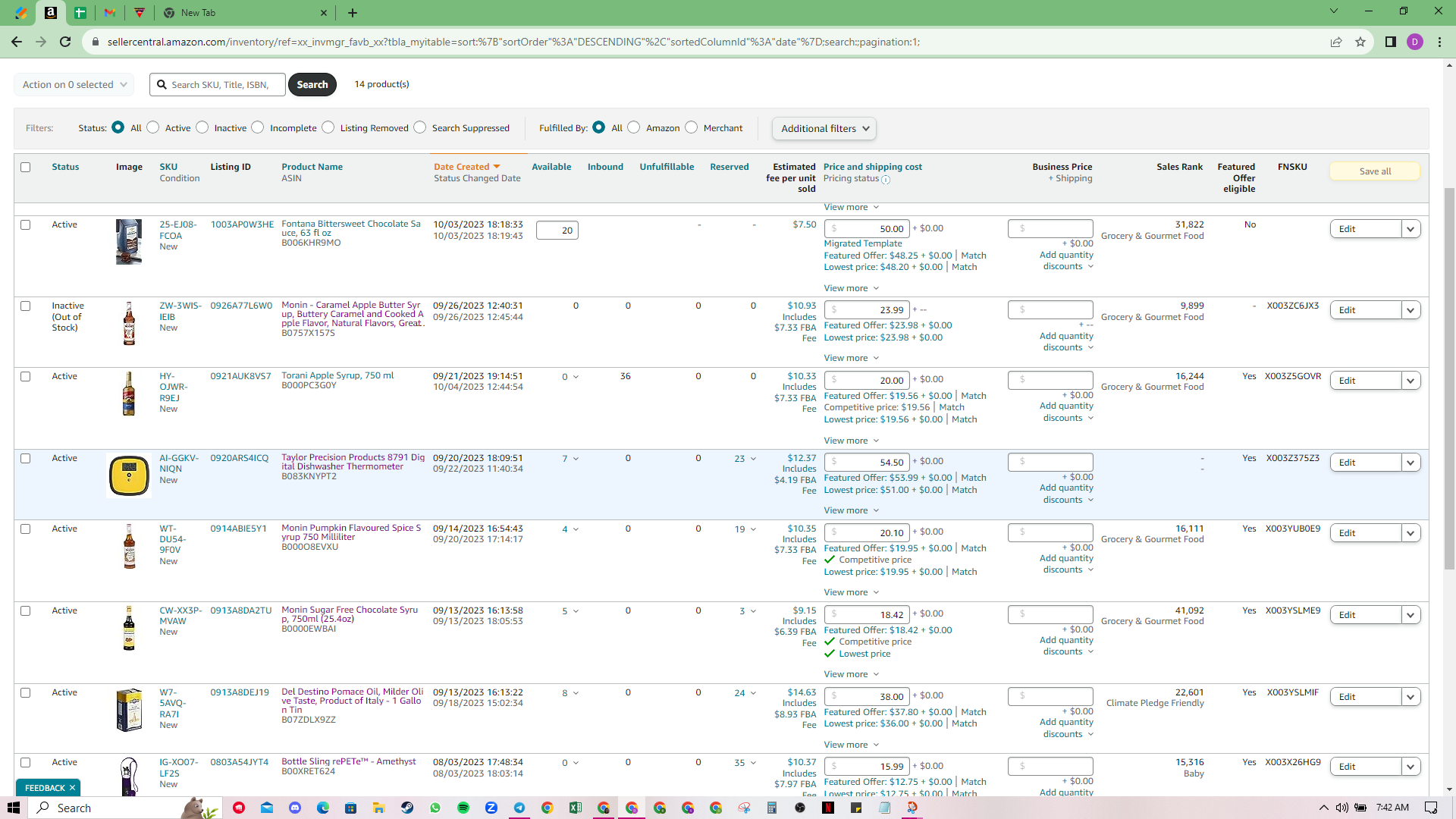Open the browser share page icon

pos(1336,42)
